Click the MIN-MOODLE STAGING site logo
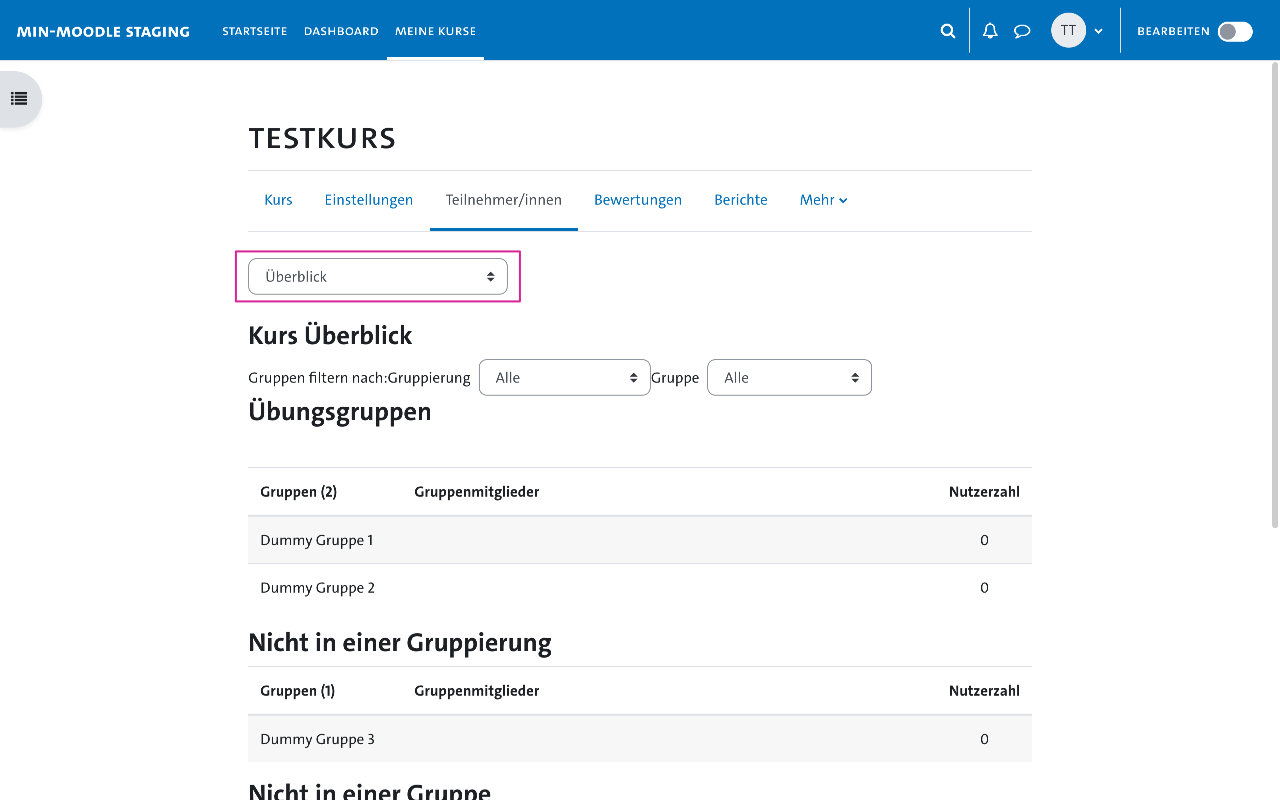 (x=103, y=31)
